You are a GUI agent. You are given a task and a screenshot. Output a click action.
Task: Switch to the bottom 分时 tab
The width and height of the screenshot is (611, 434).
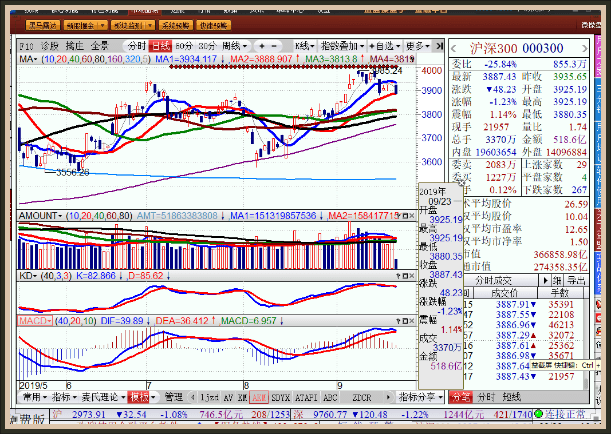[487, 397]
